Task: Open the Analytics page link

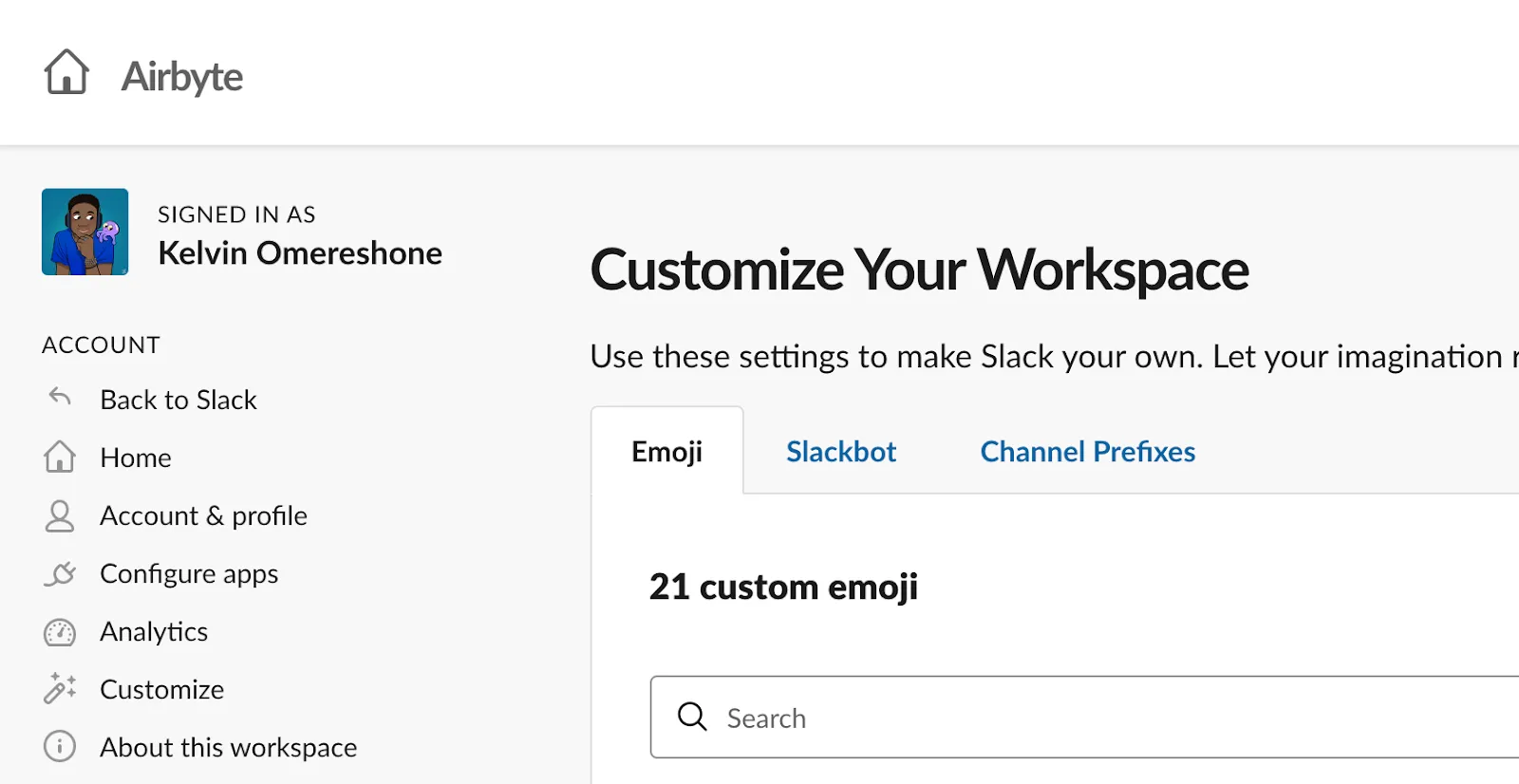Action: [154, 632]
